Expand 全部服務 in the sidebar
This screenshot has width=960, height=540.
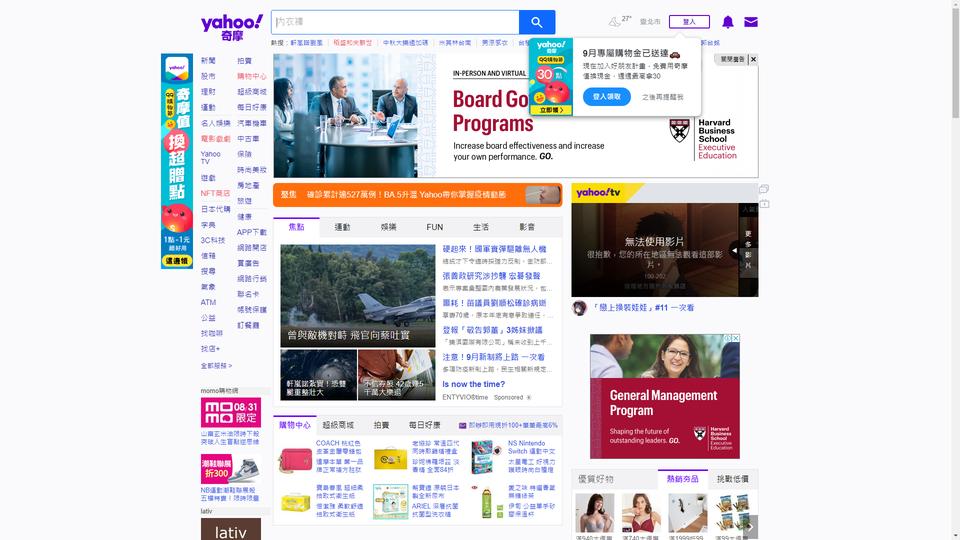(216, 366)
